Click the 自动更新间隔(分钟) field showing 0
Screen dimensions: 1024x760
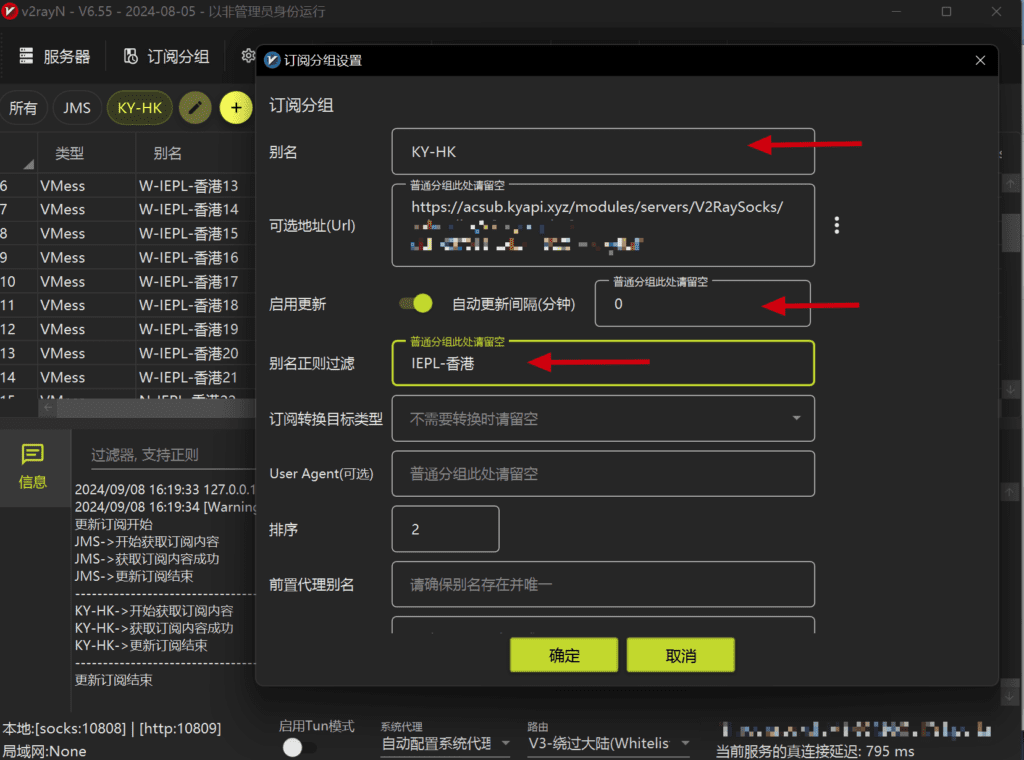703,304
